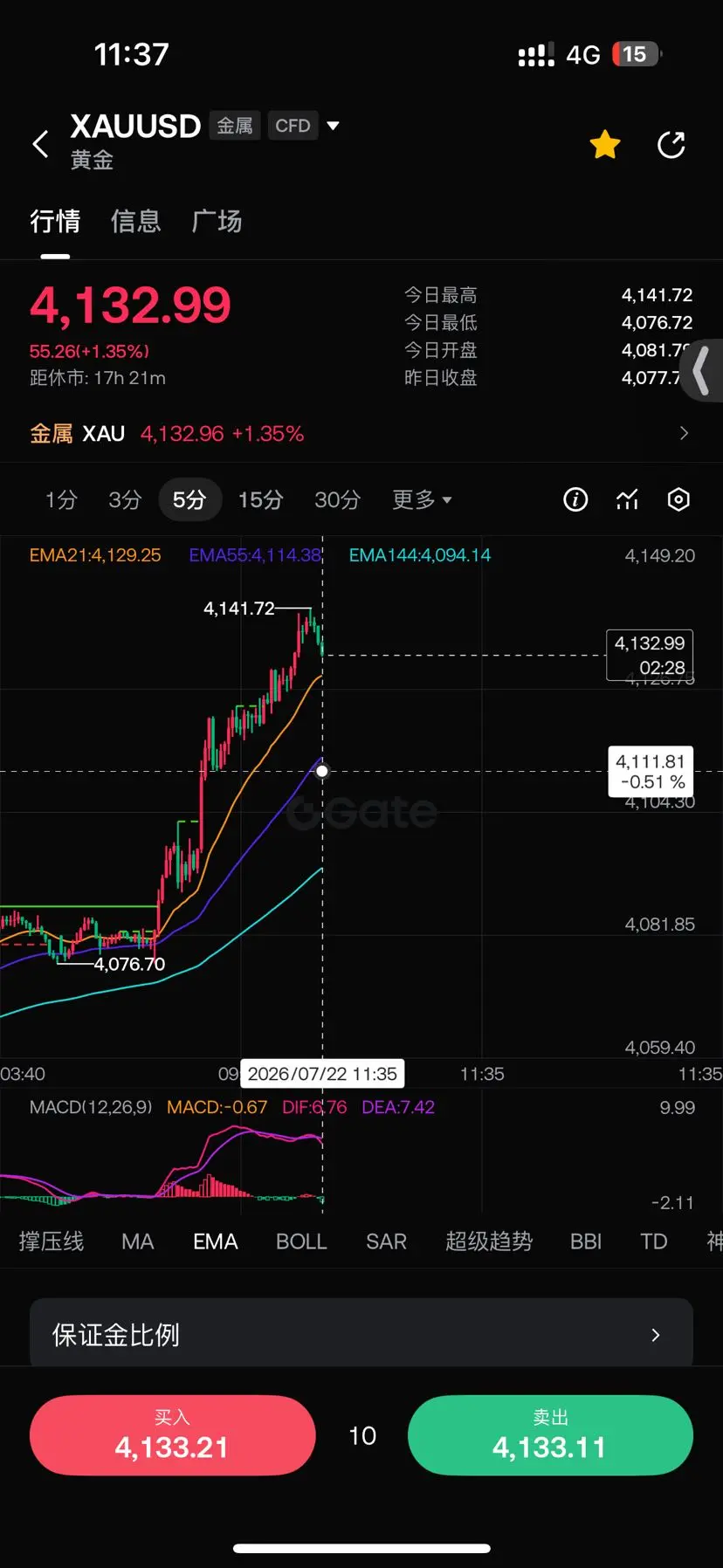Toggle the yellow favorite star
Image resolution: width=723 pixels, height=1568 pixels.
tap(604, 144)
